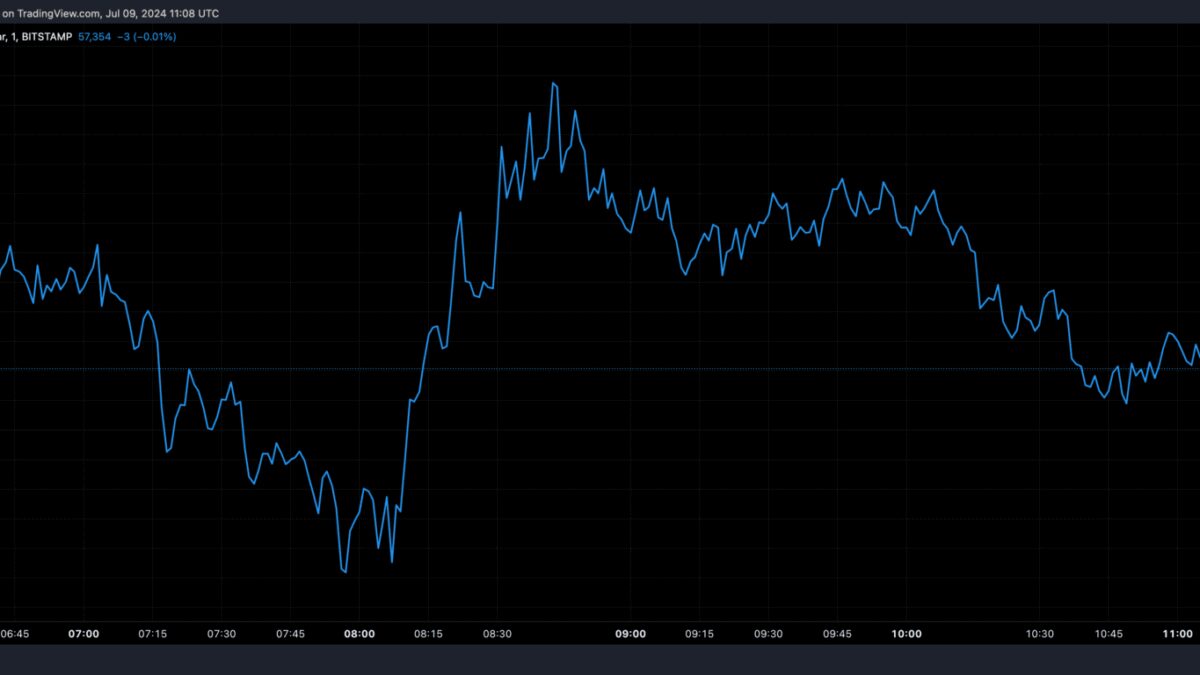Click the 07:45 time axis marker
Viewport: 1200px width, 675px height.
coord(290,634)
